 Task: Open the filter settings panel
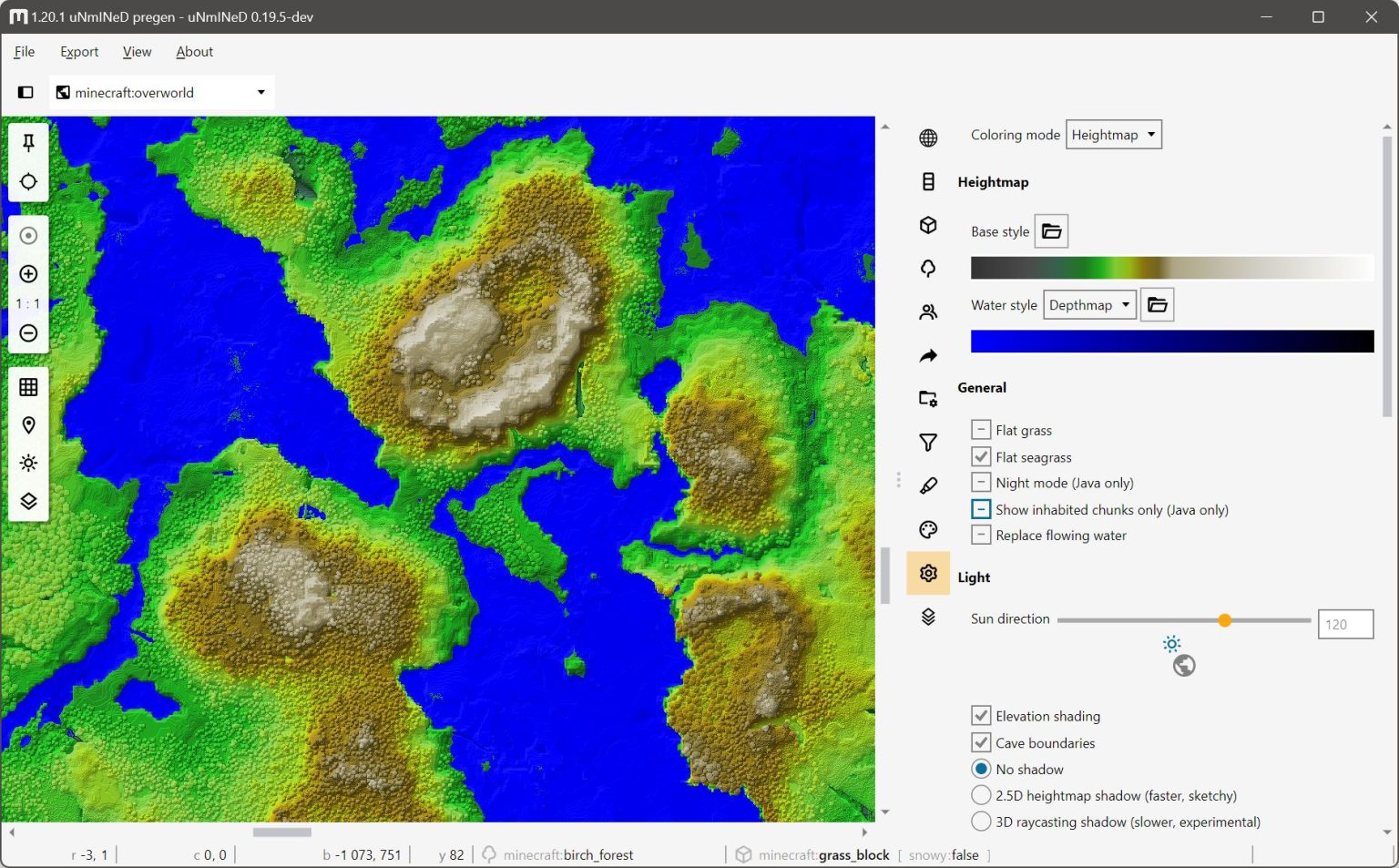(x=928, y=442)
